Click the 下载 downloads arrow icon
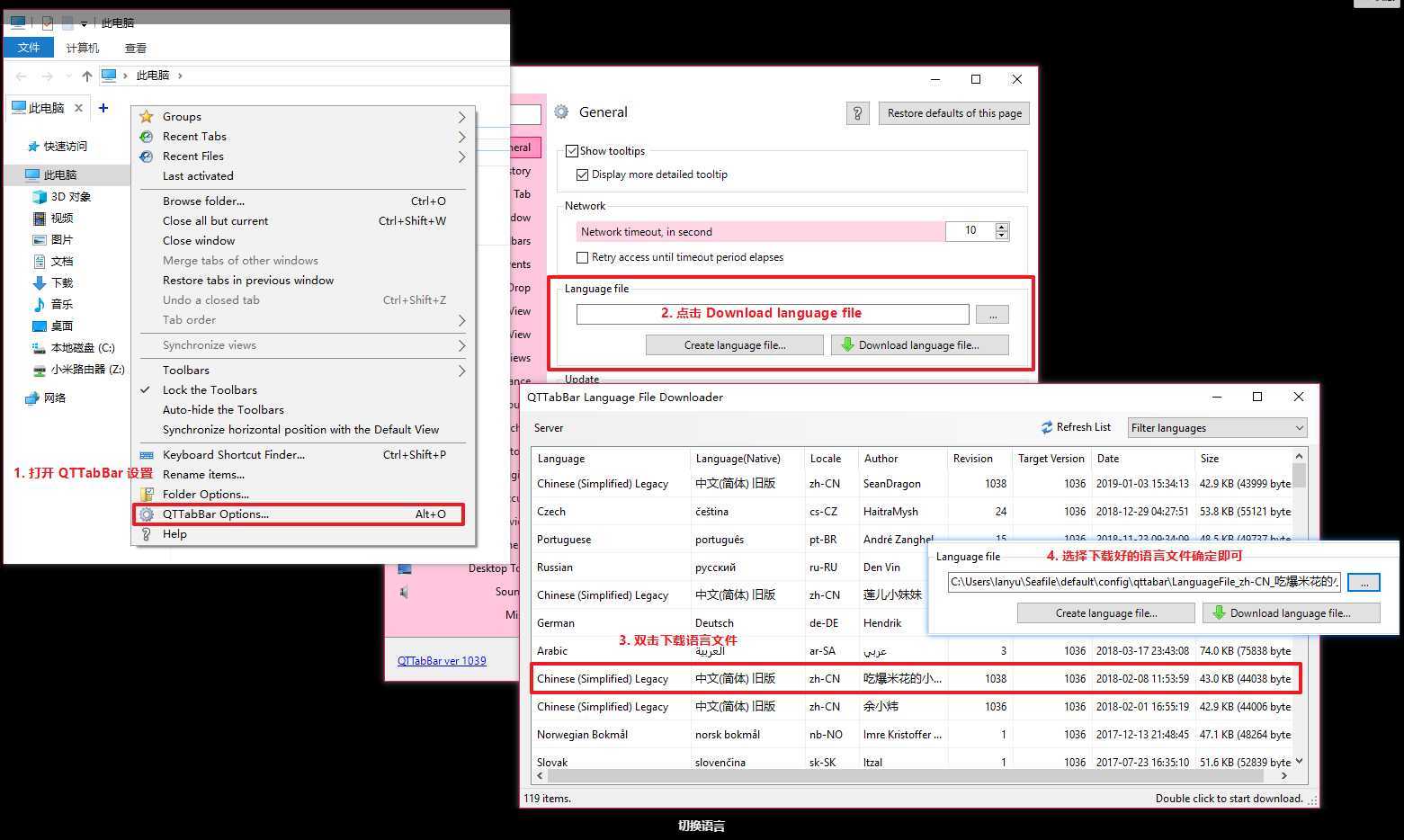This screenshot has height=840, width=1404. tap(40, 283)
